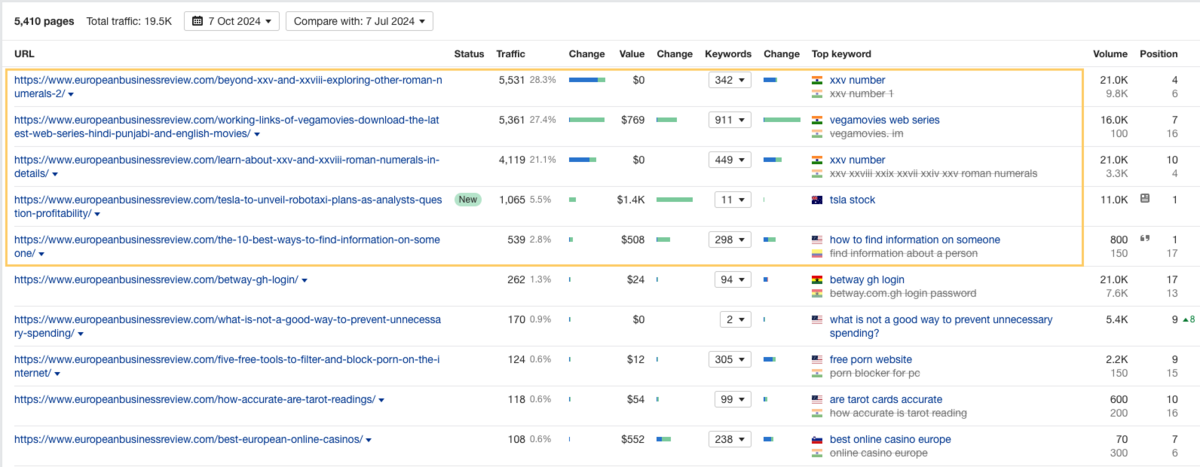
Task: Open the caret menu after vegamovies URL
Action: click(257, 134)
